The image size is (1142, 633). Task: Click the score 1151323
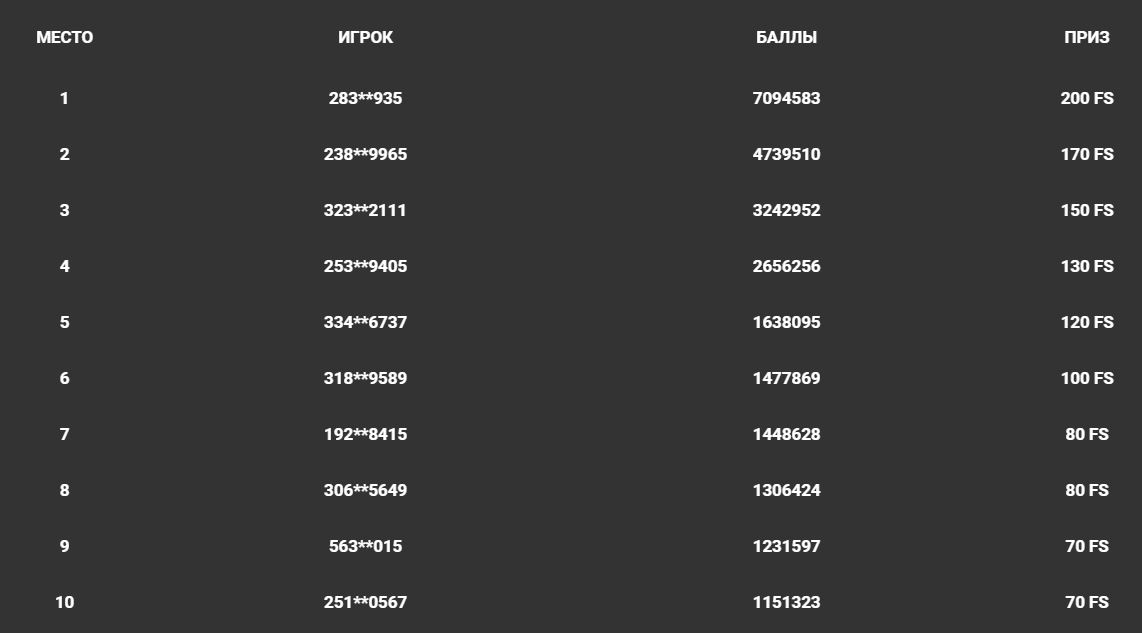(786, 603)
